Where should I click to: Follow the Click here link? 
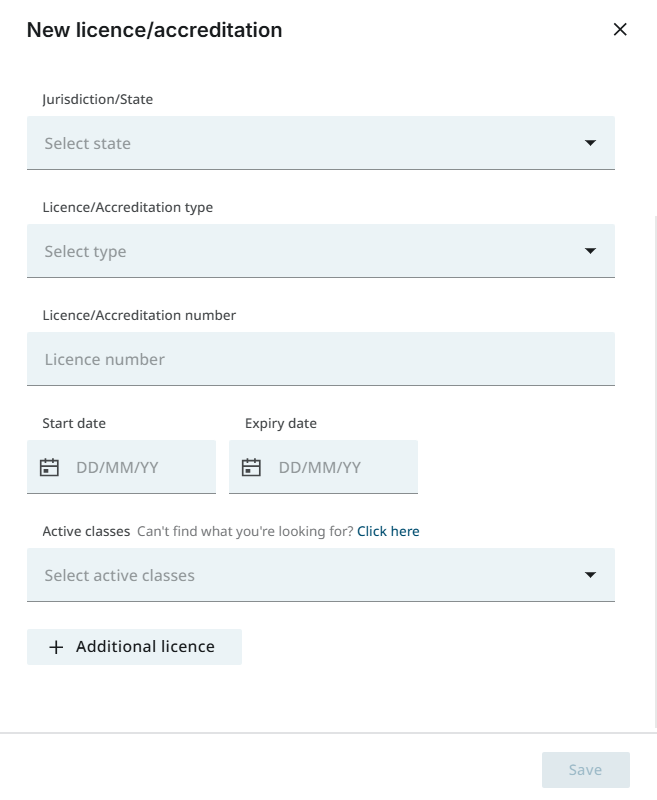388,532
